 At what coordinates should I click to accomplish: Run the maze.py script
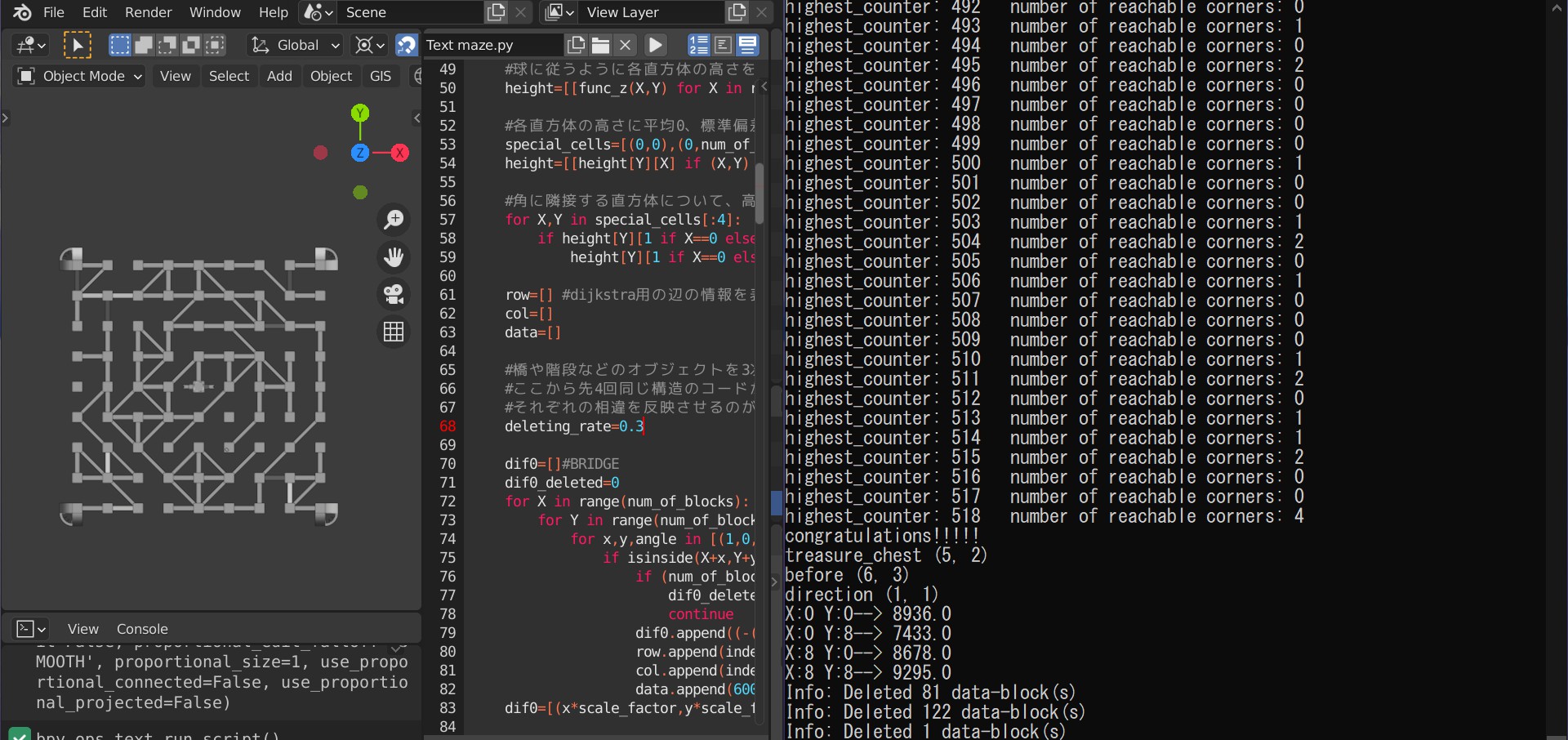(x=656, y=45)
